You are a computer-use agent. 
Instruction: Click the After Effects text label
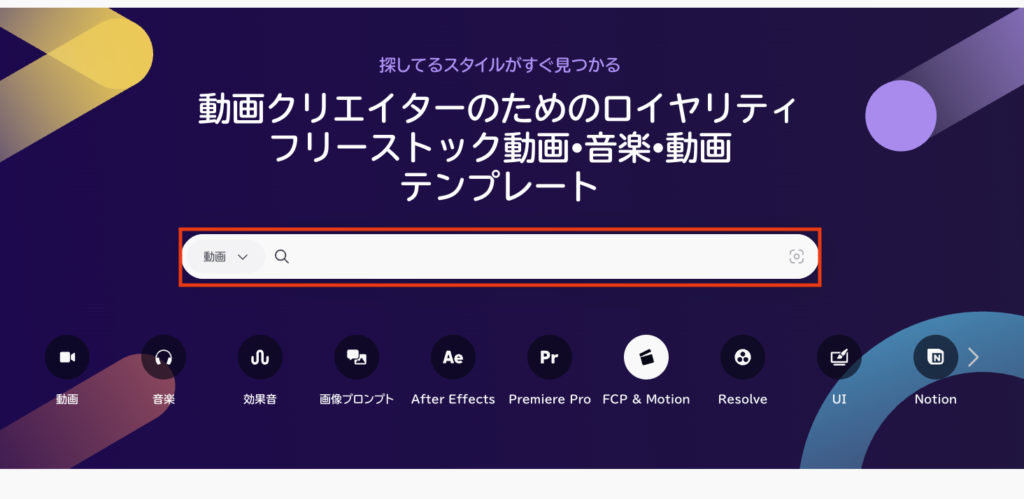point(453,399)
